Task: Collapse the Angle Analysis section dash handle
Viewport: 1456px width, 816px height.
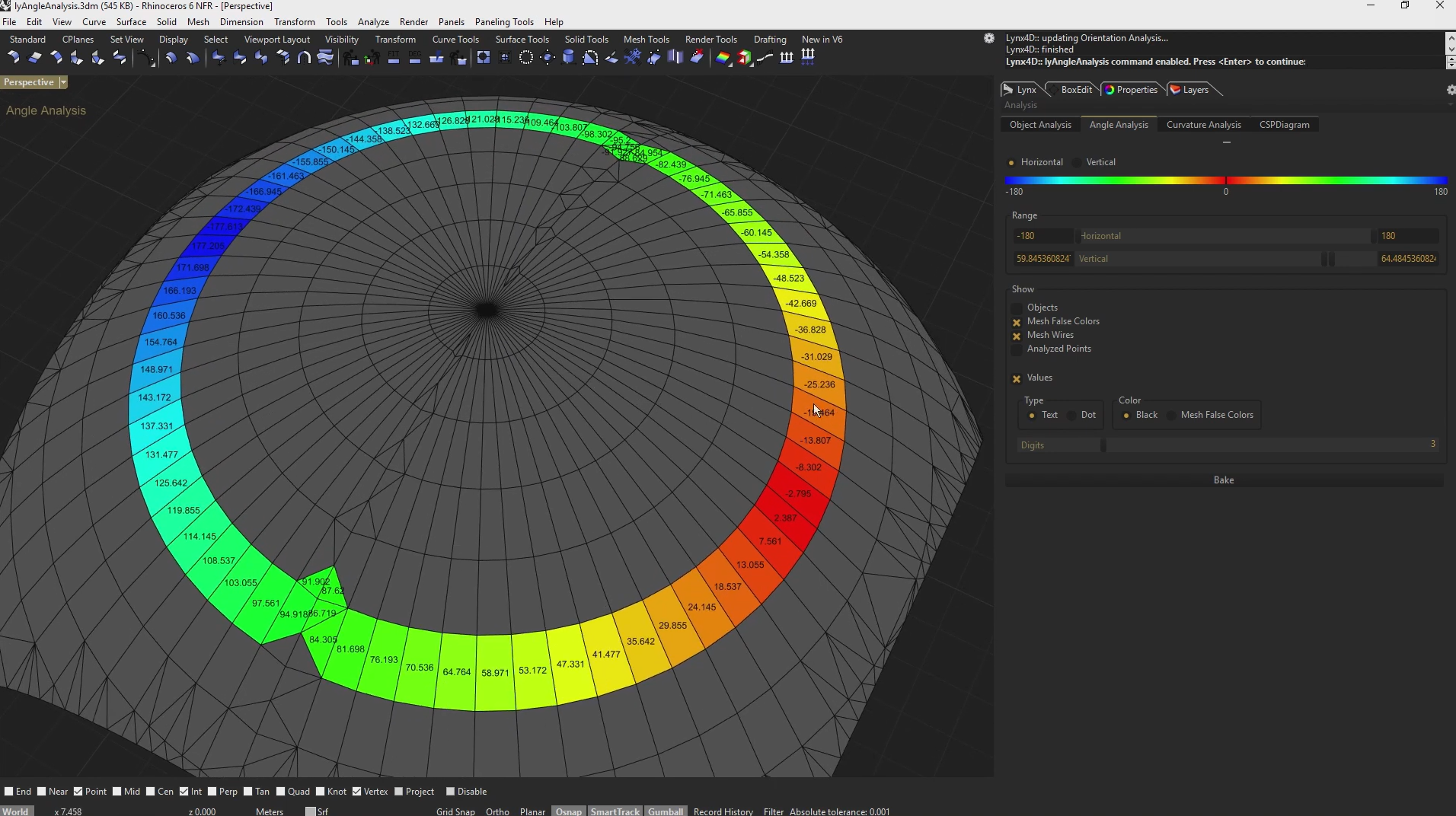Action: pyautogui.click(x=1226, y=142)
